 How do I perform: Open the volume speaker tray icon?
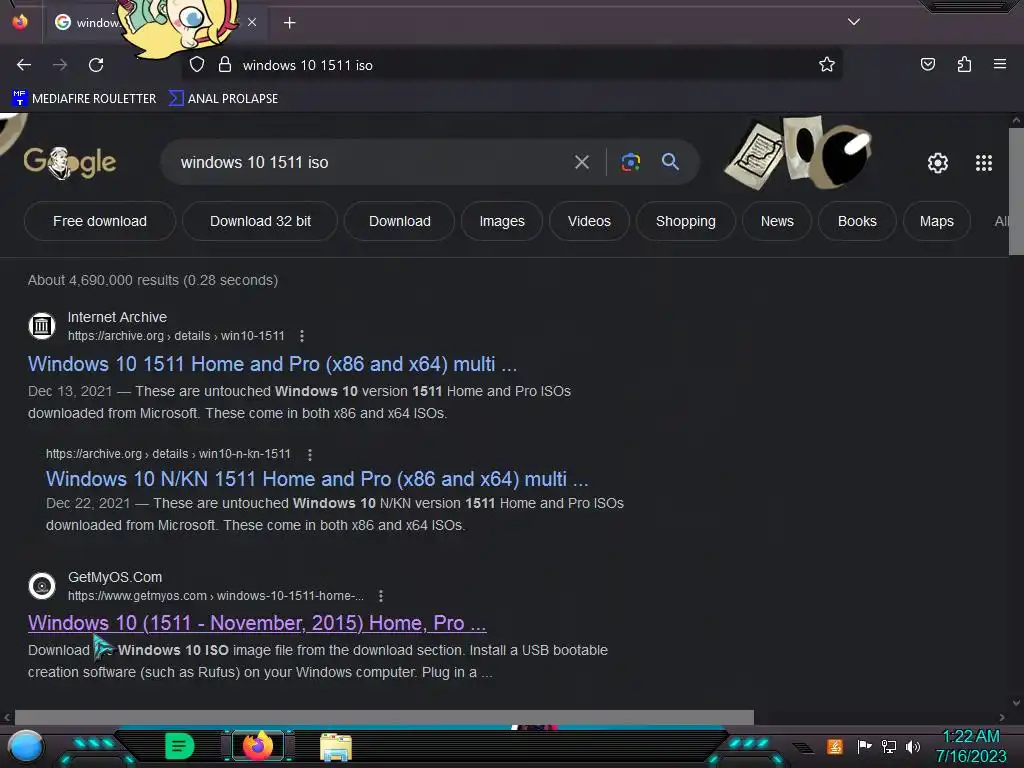912,746
